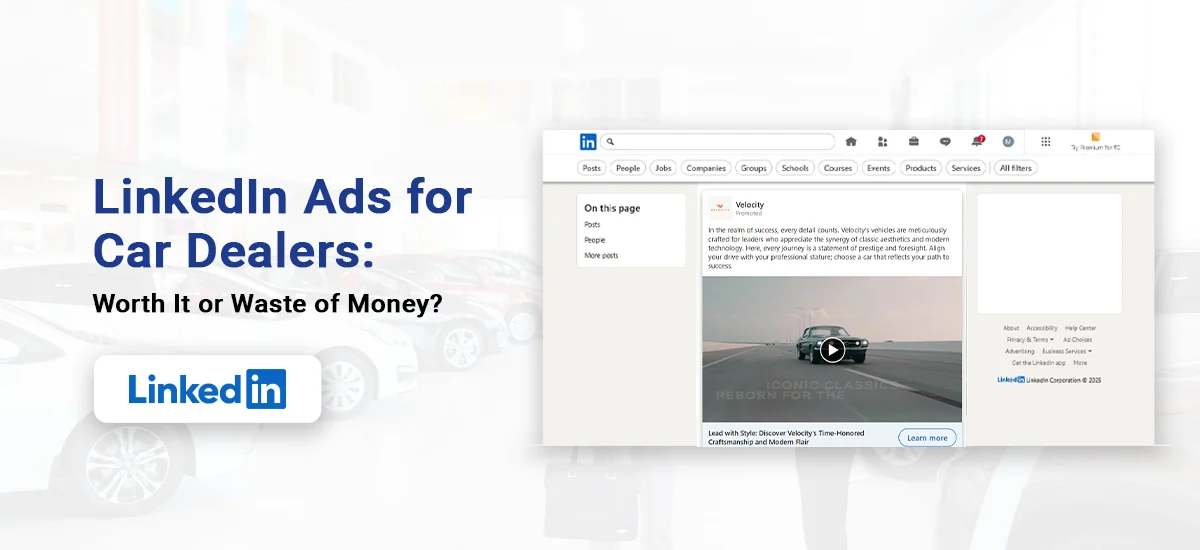This screenshot has width=1200, height=550.
Task: Click the Try Premium for ₹0 text
Action: point(1096,148)
